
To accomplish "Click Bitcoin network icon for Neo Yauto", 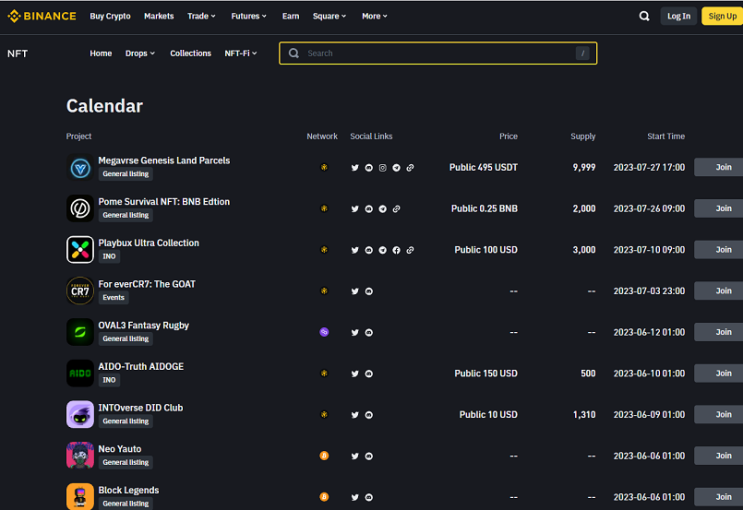I will pos(324,456).
